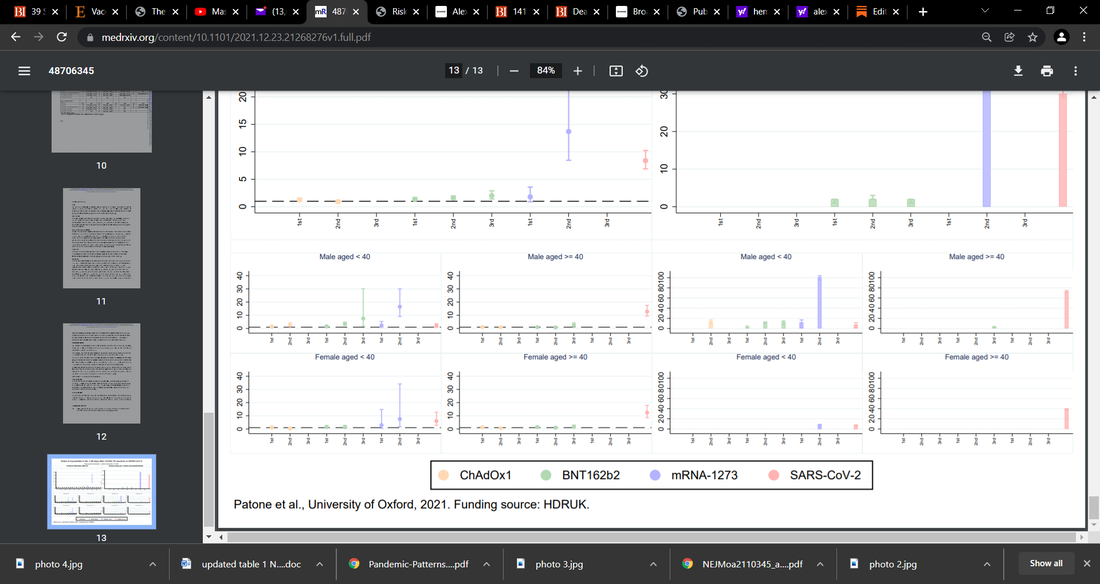Close the 'Risk' tab

416,12
